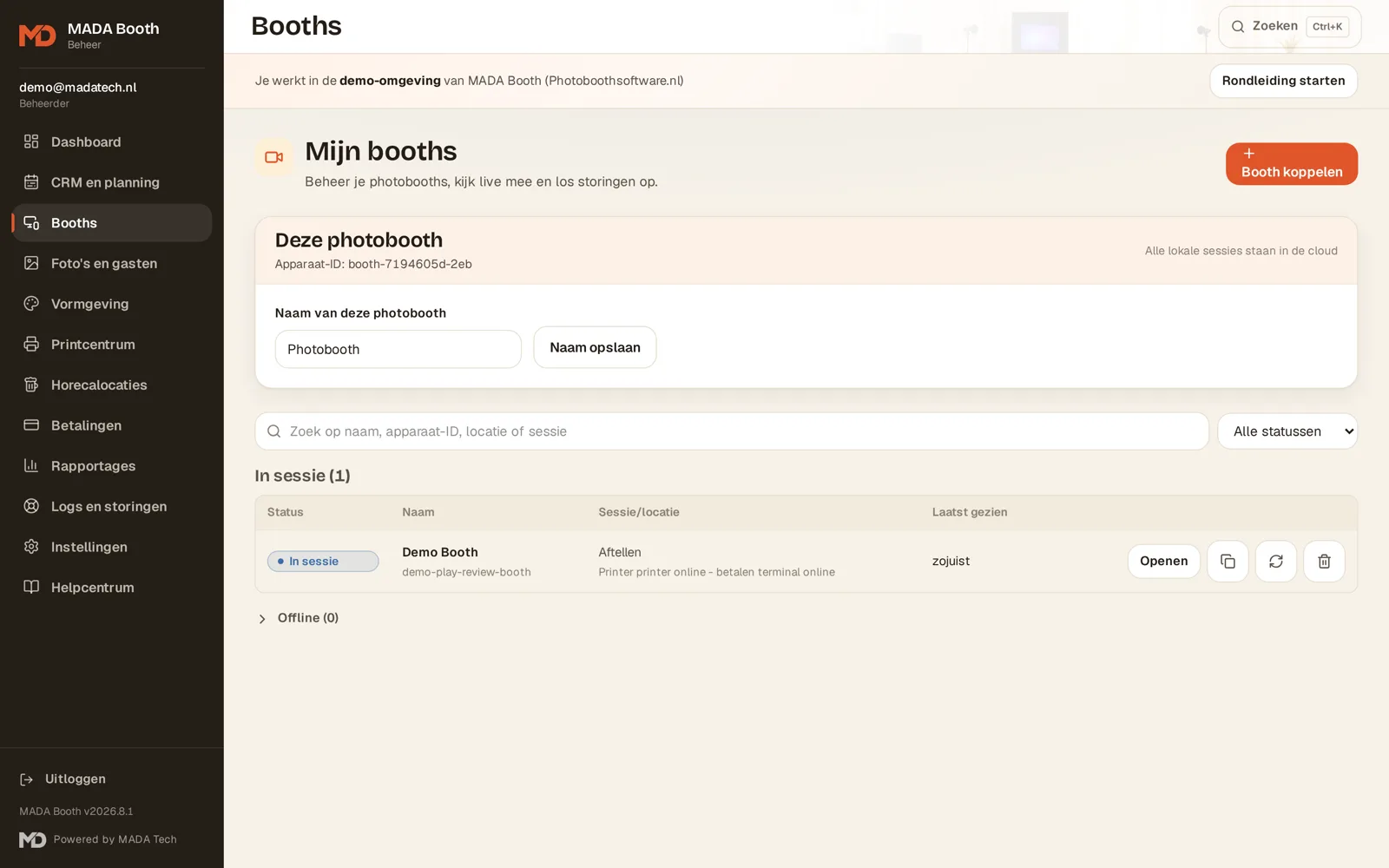Click the Foto's en gasten image icon
The width and height of the screenshot is (1389, 868).
31,263
